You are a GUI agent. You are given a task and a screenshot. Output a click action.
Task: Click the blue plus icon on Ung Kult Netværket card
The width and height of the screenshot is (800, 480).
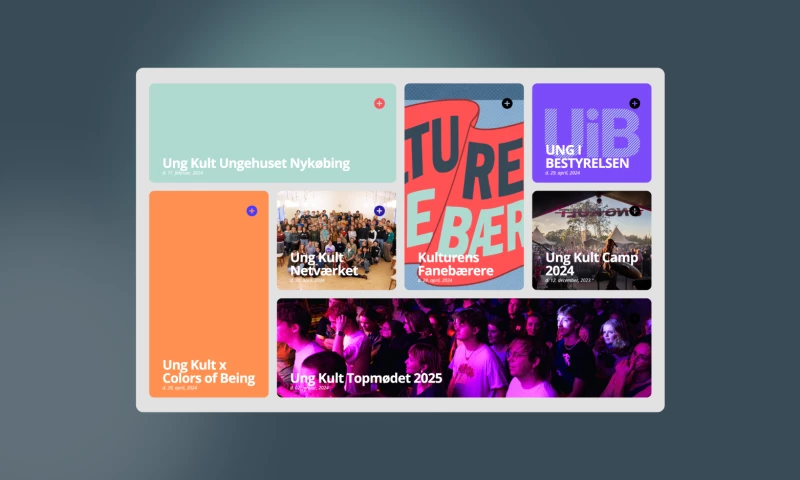point(379,211)
